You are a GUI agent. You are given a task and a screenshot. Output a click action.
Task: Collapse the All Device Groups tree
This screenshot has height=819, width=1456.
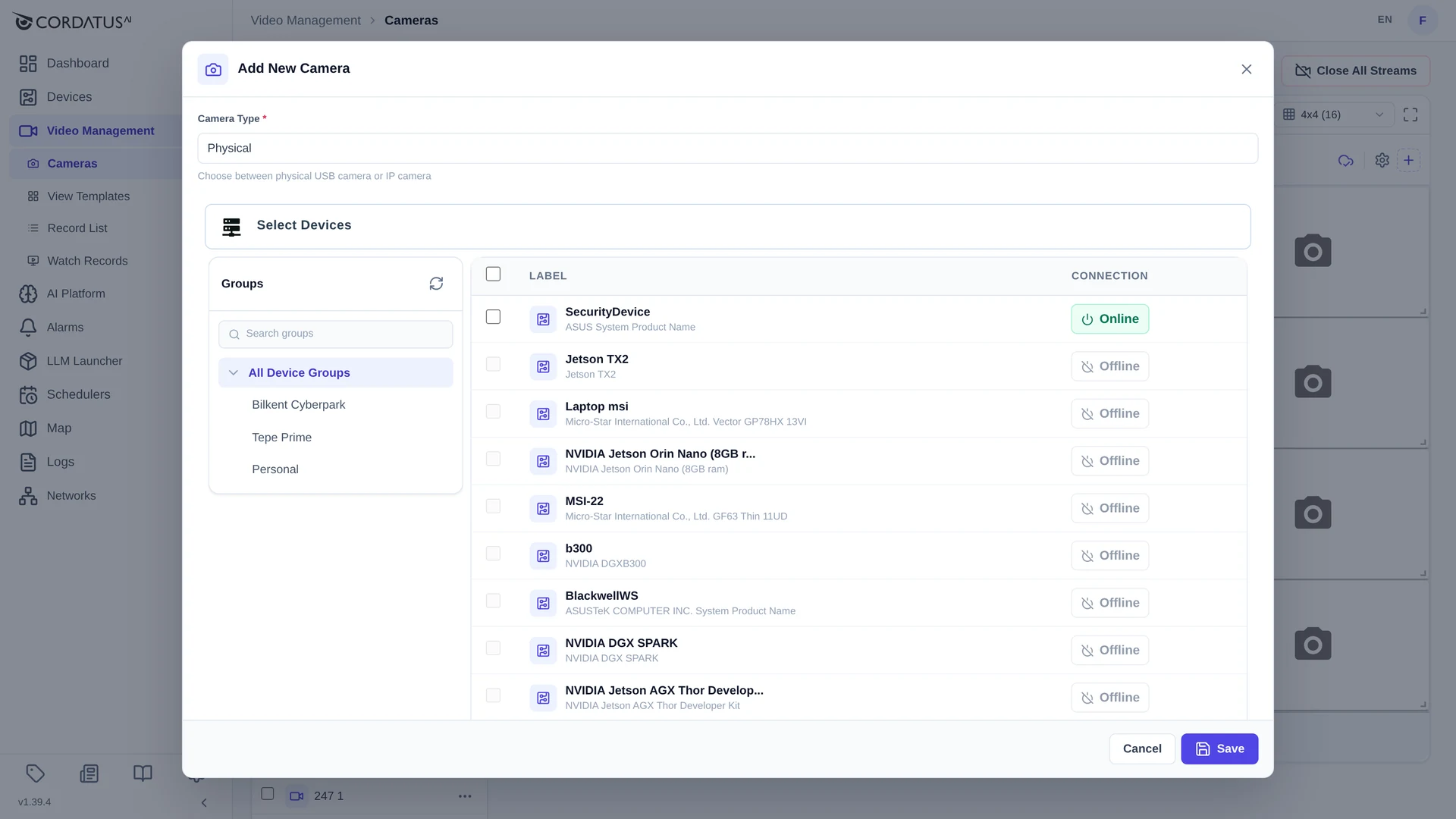[233, 373]
